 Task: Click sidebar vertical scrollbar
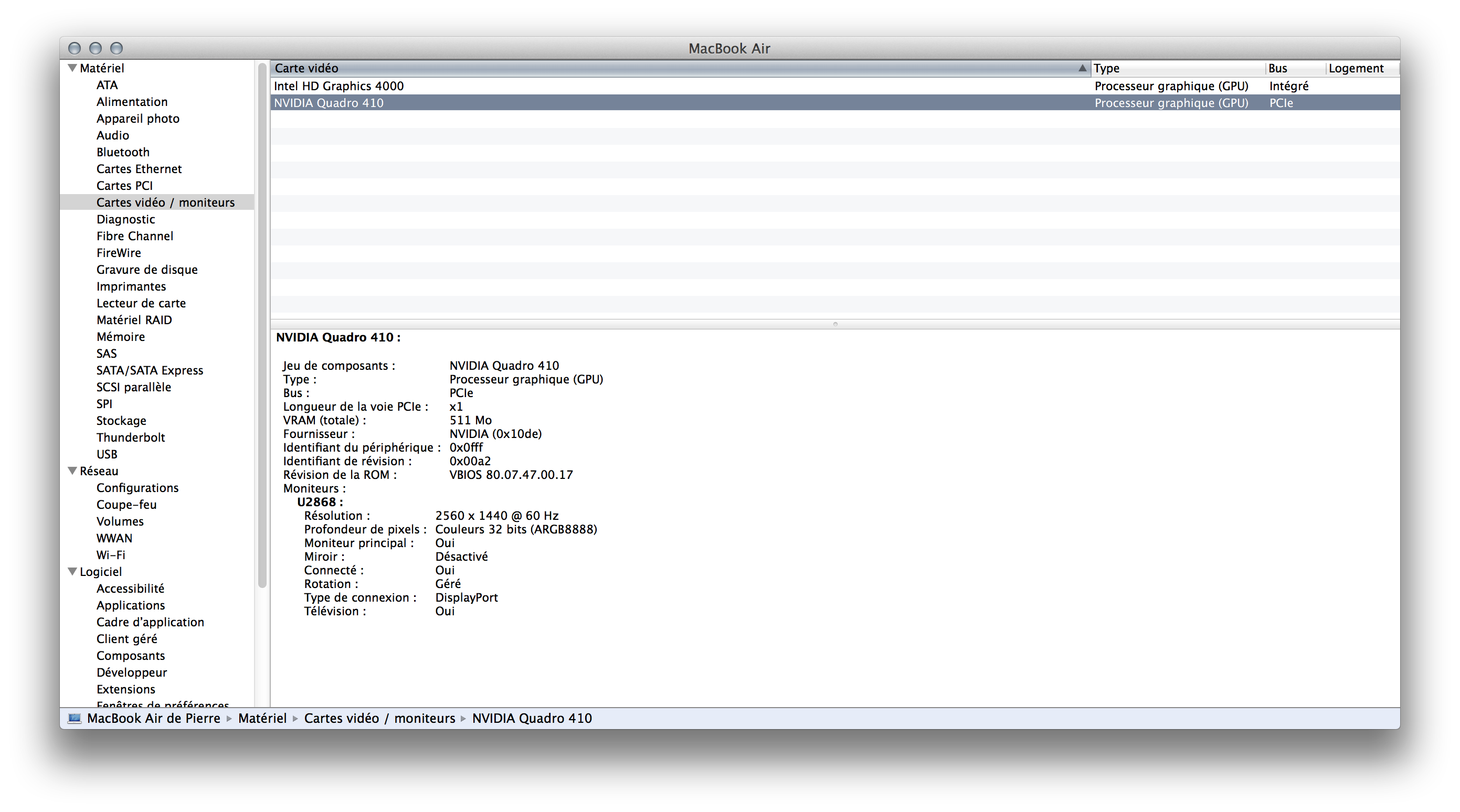[262, 326]
